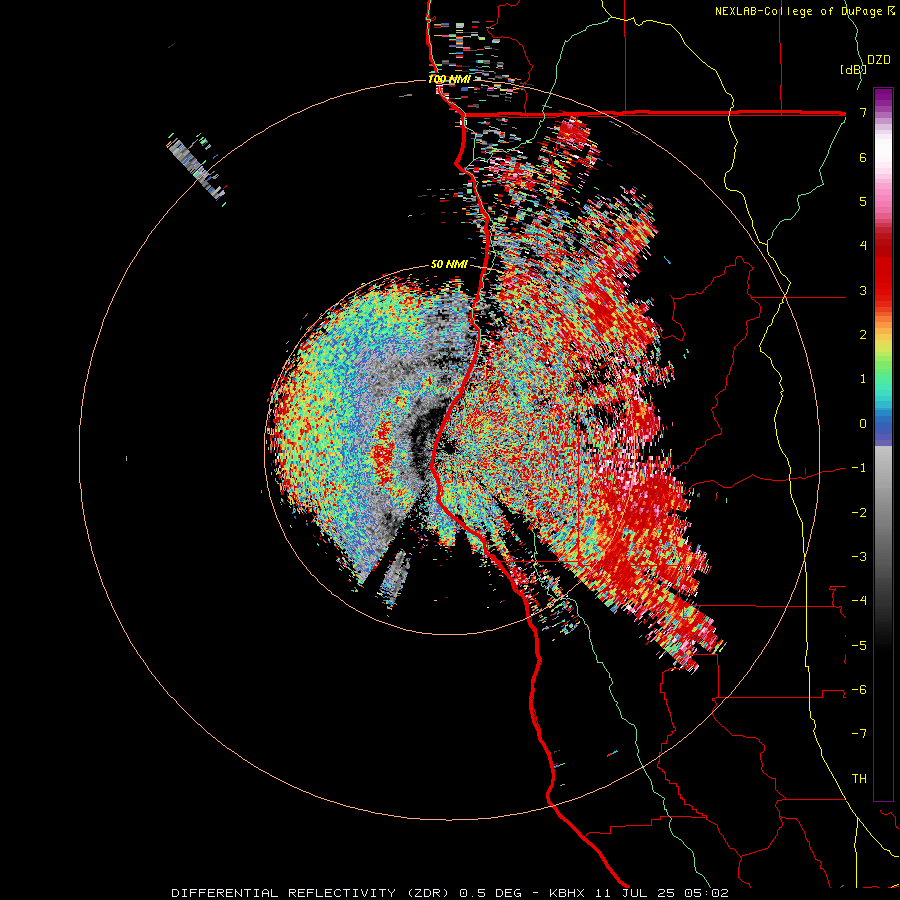Click the 4 tick label on color scale
Viewport: 900px width, 900px height.
coord(863,246)
